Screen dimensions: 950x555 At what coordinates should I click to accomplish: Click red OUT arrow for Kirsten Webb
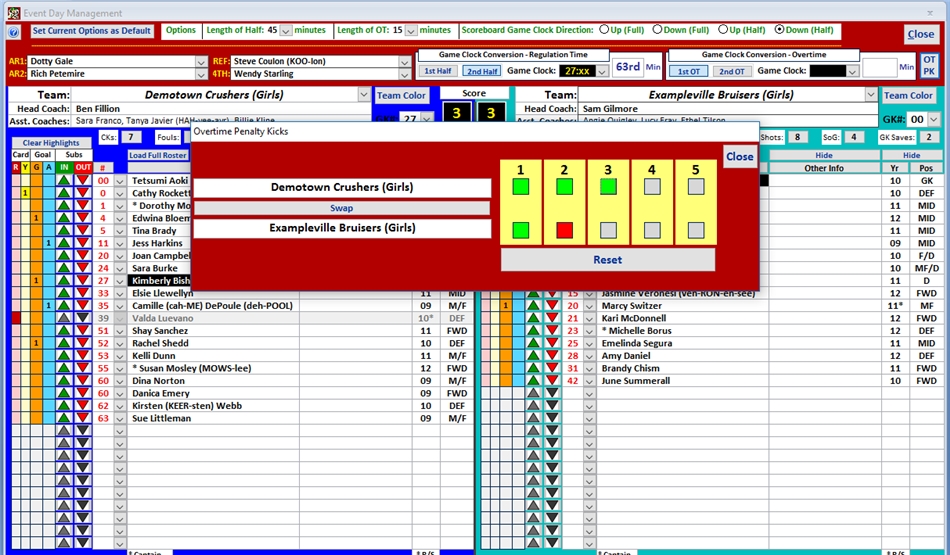coord(83,405)
